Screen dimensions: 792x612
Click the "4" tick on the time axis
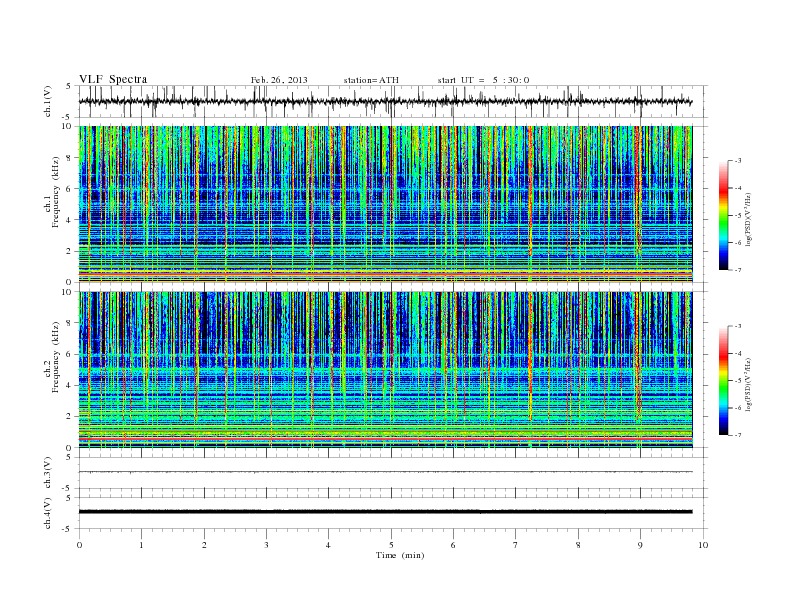(328, 545)
